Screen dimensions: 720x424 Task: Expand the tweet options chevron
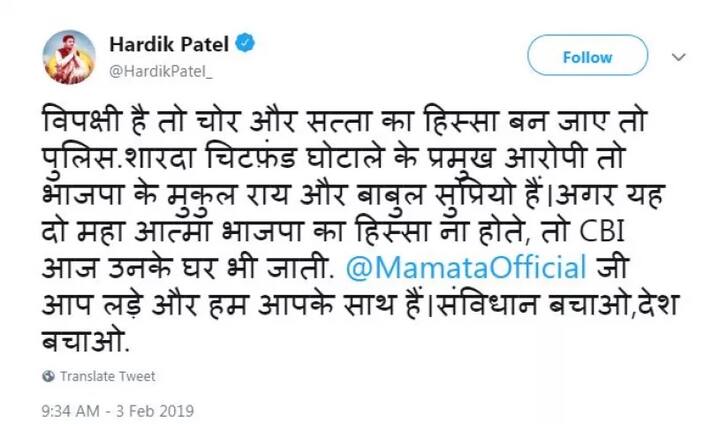coord(679,58)
